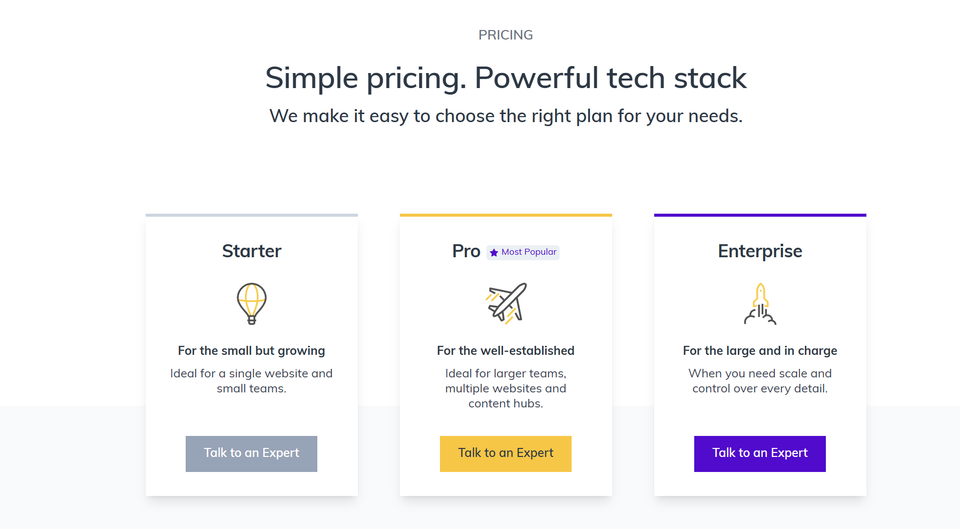
Task: Click the airplane icon on Pro plan
Action: 506,303
